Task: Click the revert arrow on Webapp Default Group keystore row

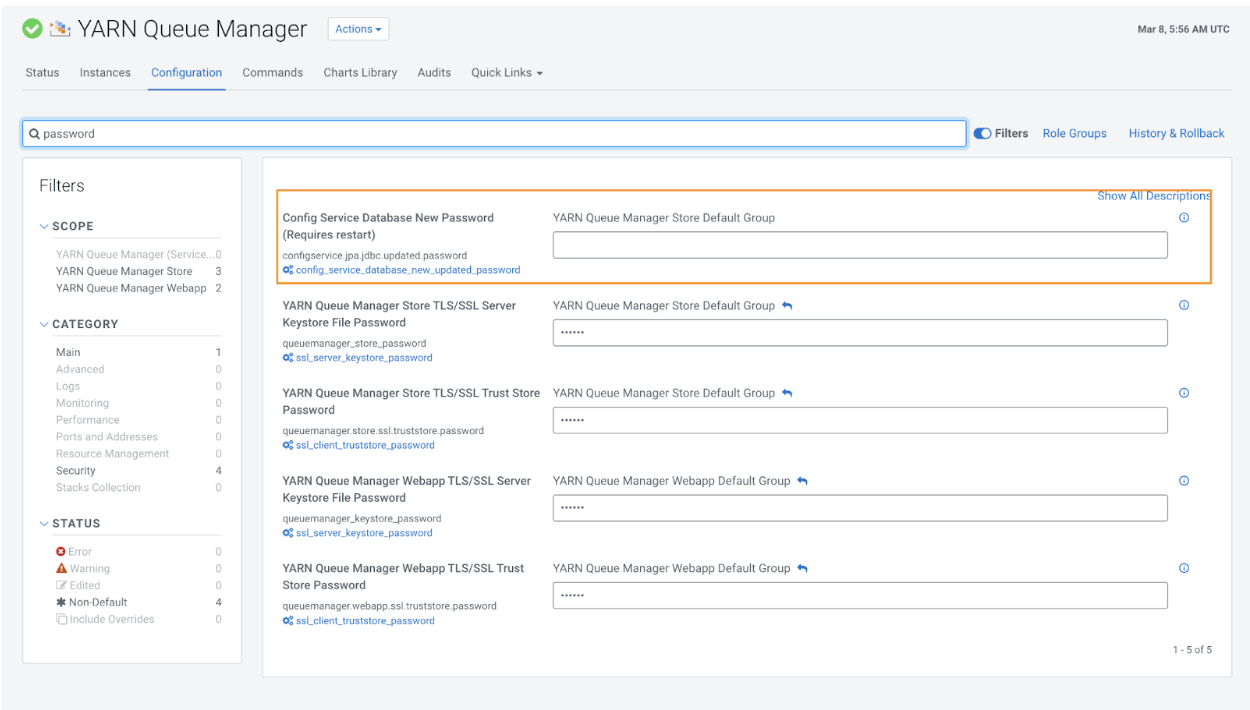Action: (x=801, y=480)
